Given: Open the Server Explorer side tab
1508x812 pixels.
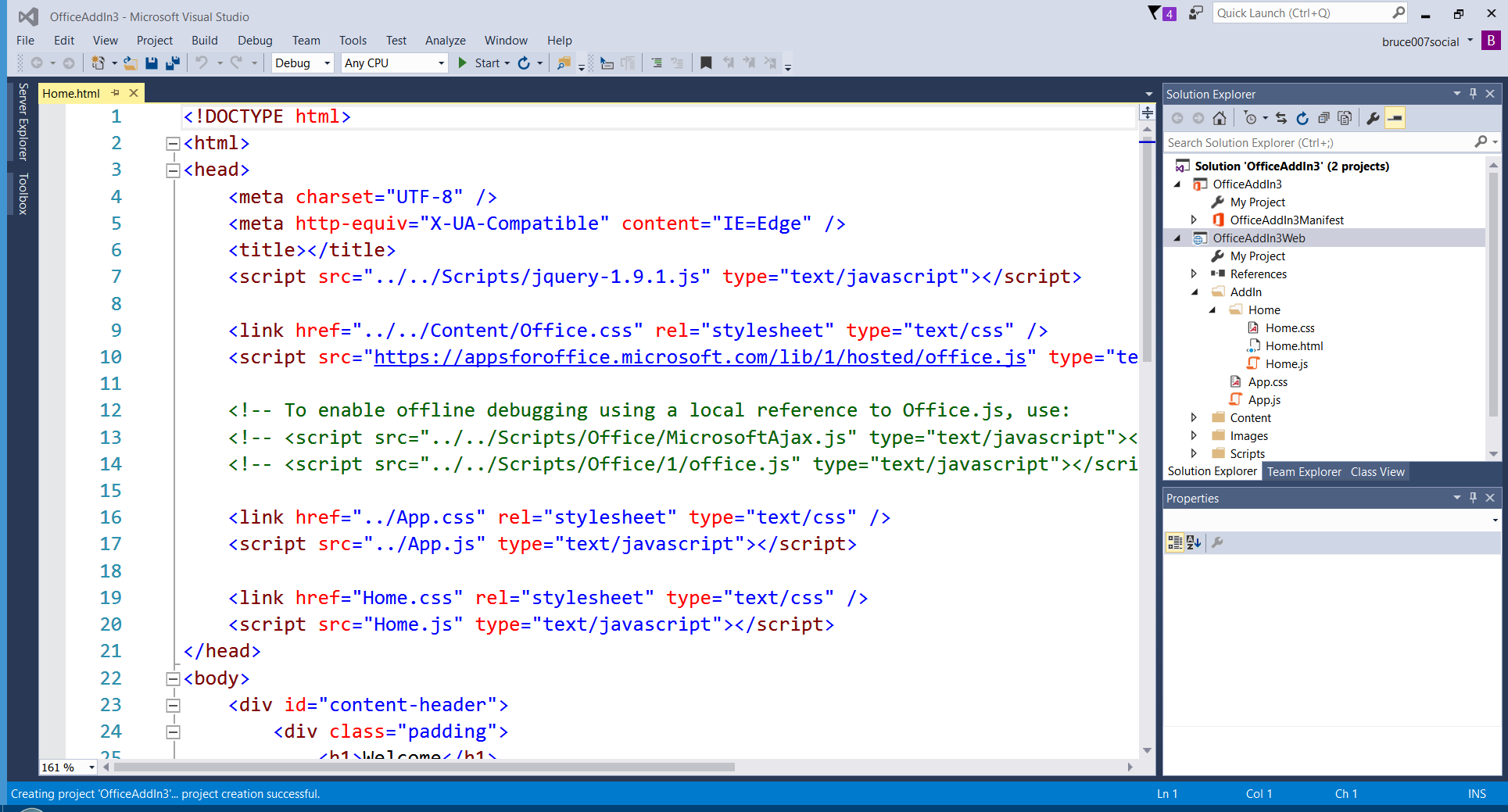Looking at the screenshot, I should point(23,122).
